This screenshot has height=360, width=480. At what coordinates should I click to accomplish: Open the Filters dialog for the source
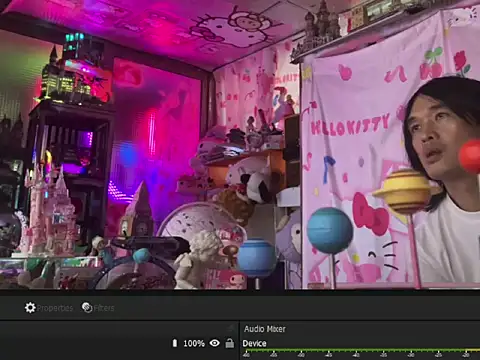(x=98, y=308)
